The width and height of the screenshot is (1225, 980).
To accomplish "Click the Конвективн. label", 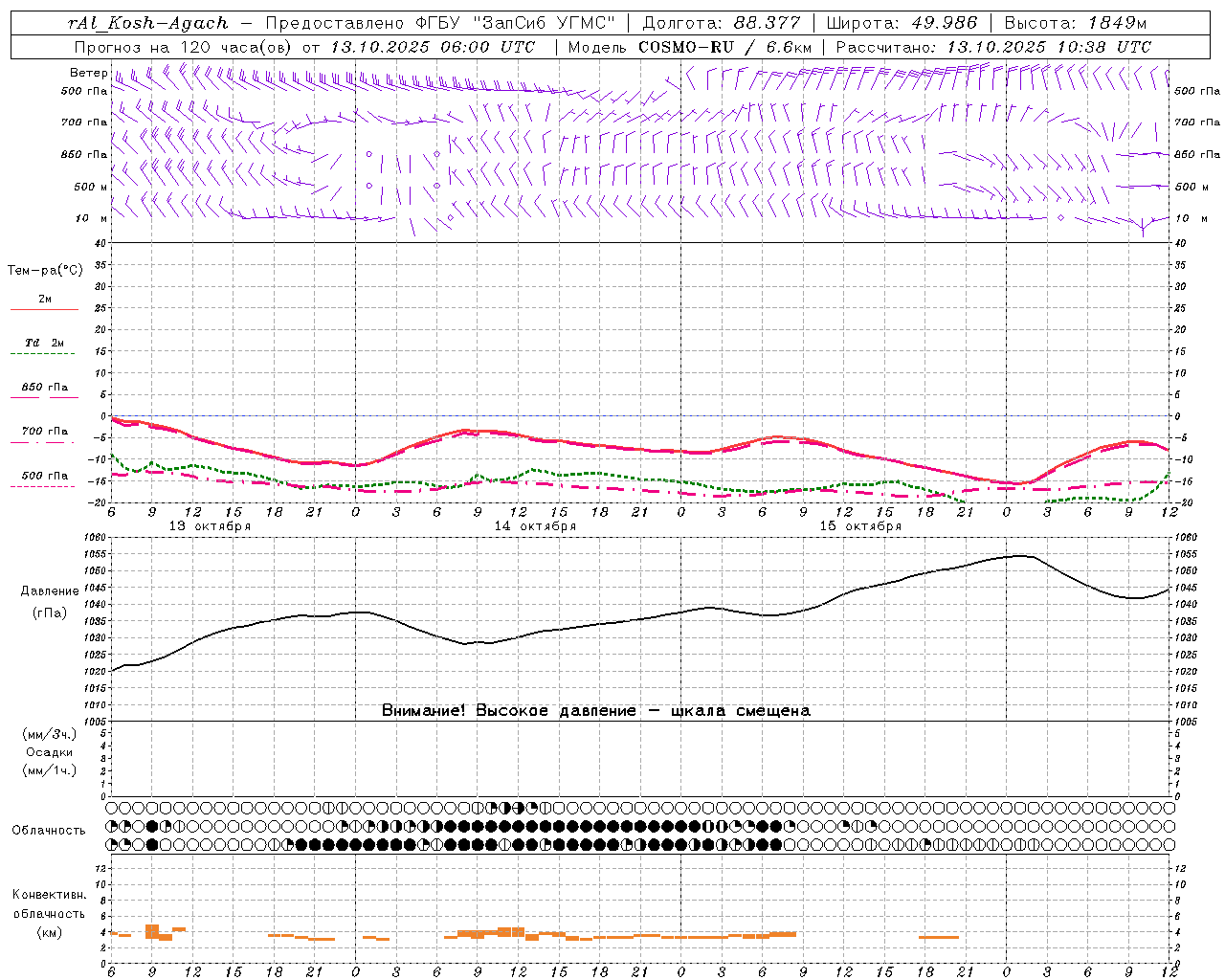I will 49,895.
